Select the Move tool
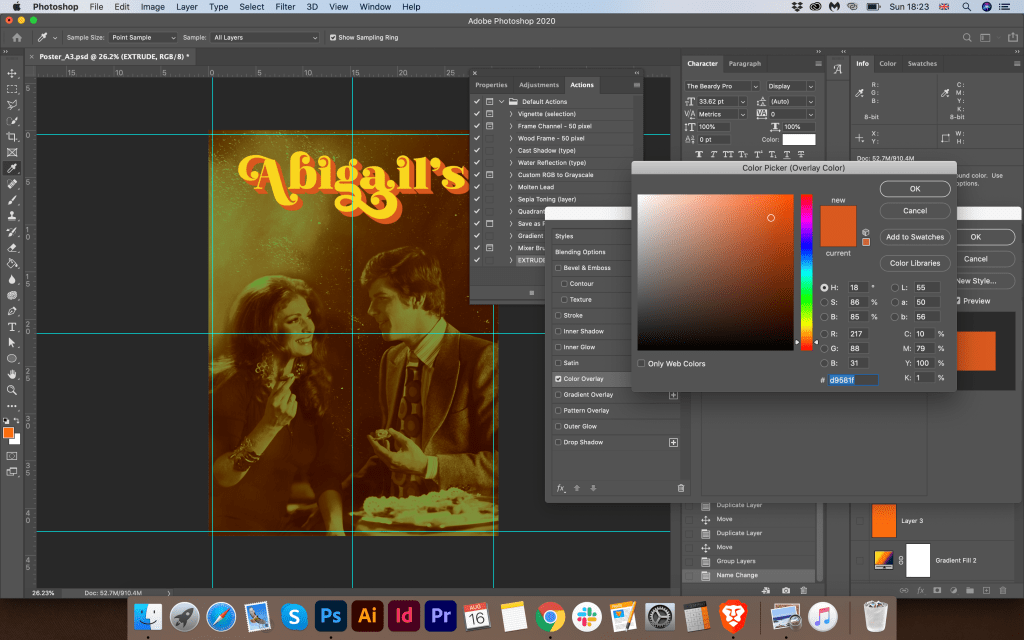1024x640 pixels. (x=12, y=73)
